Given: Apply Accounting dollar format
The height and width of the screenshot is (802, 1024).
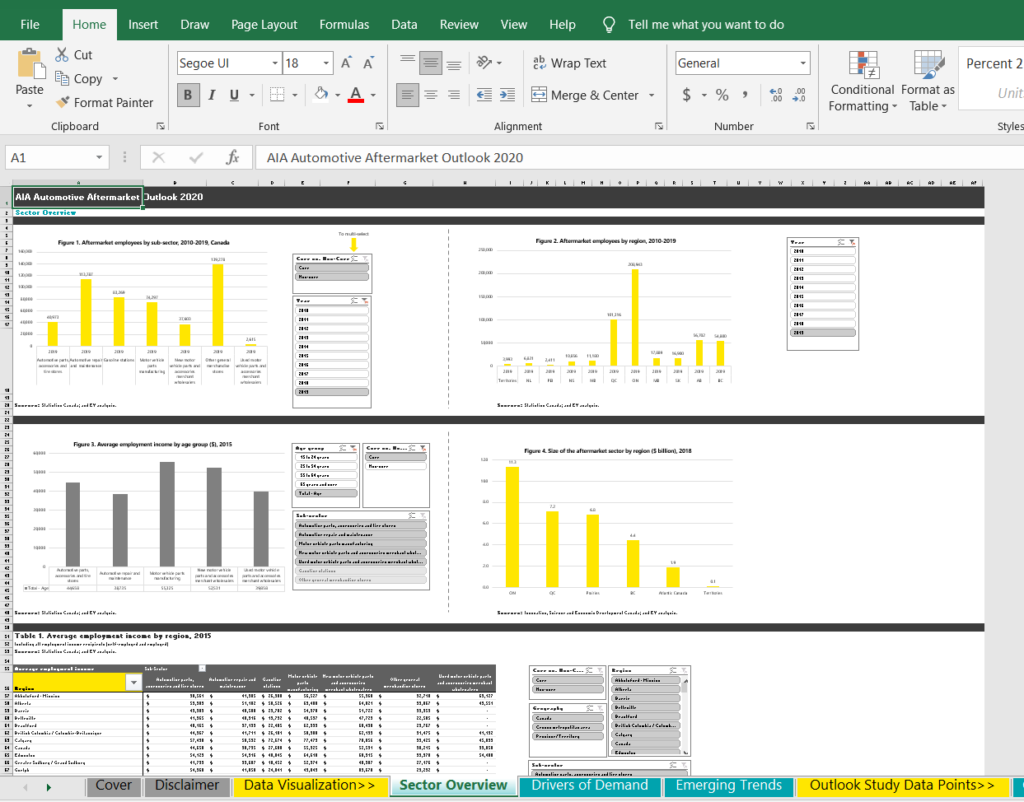Looking at the screenshot, I should click(686, 95).
